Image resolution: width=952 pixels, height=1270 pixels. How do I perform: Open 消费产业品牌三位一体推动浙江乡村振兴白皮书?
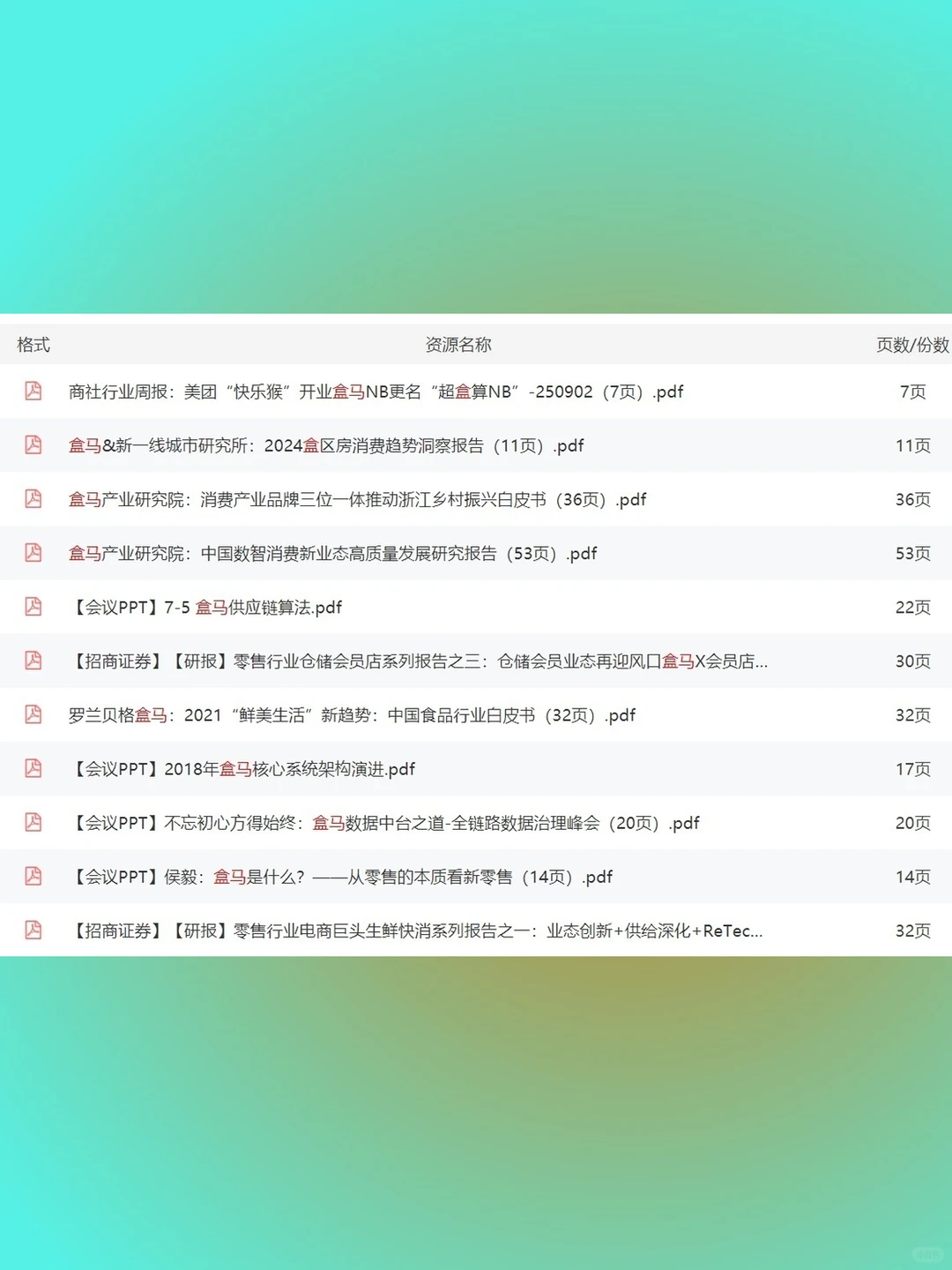click(x=357, y=499)
